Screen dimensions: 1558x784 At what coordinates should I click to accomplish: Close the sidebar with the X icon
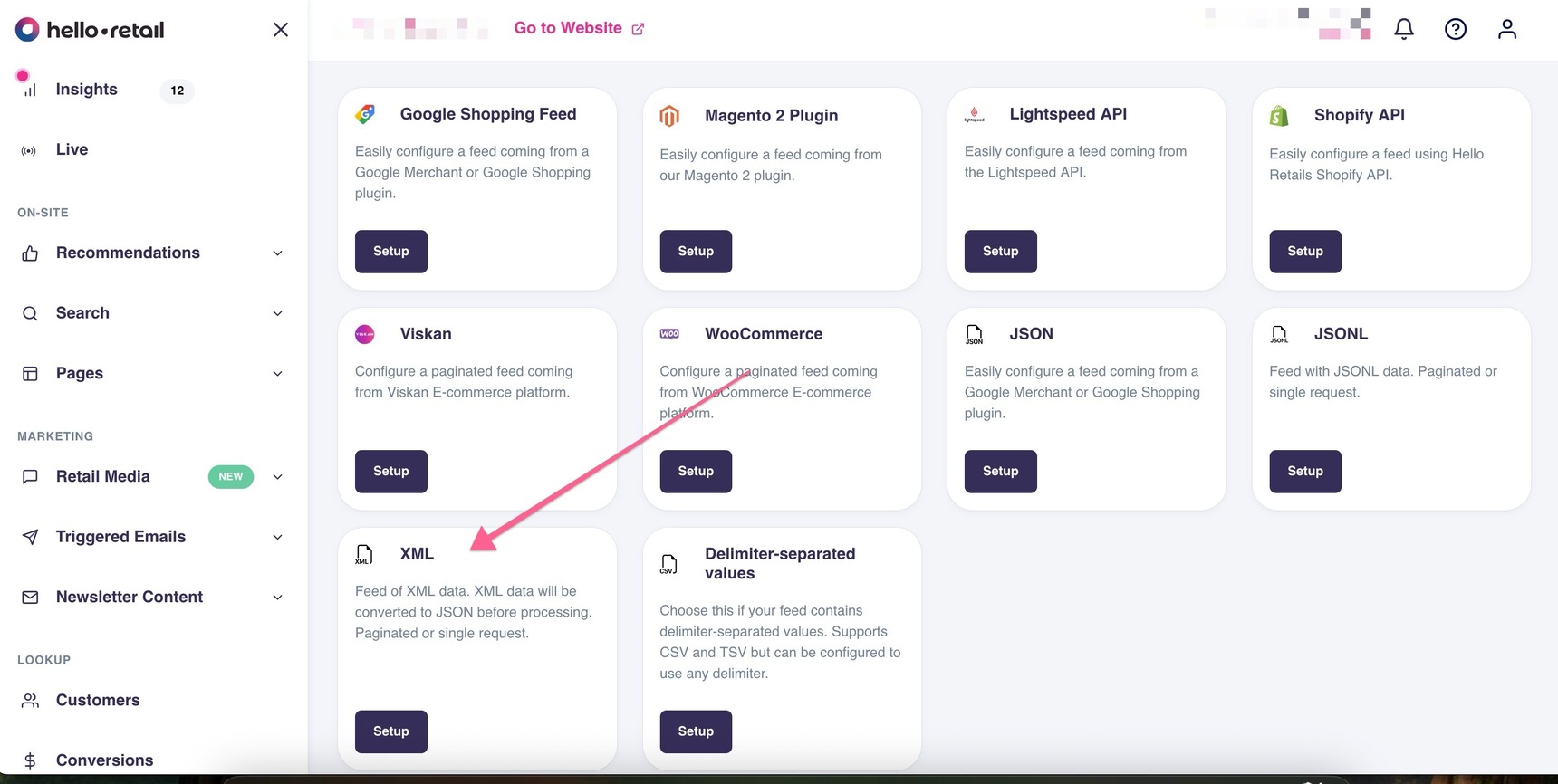tap(281, 30)
